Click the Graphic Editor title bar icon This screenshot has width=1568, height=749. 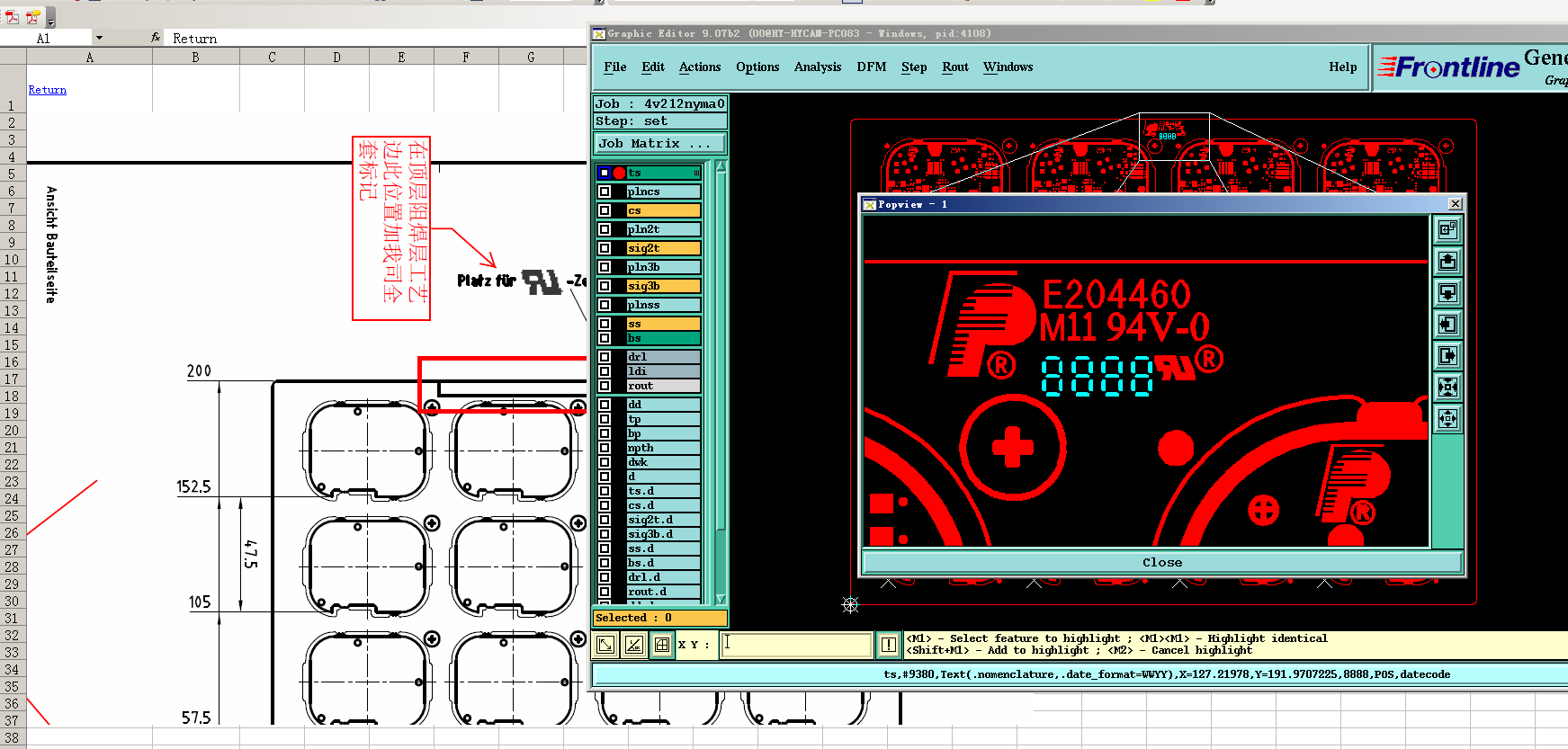(598, 34)
